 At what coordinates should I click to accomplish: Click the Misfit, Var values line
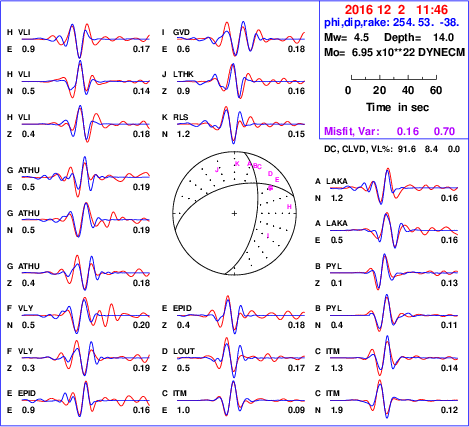pyautogui.click(x=390, y=131)
